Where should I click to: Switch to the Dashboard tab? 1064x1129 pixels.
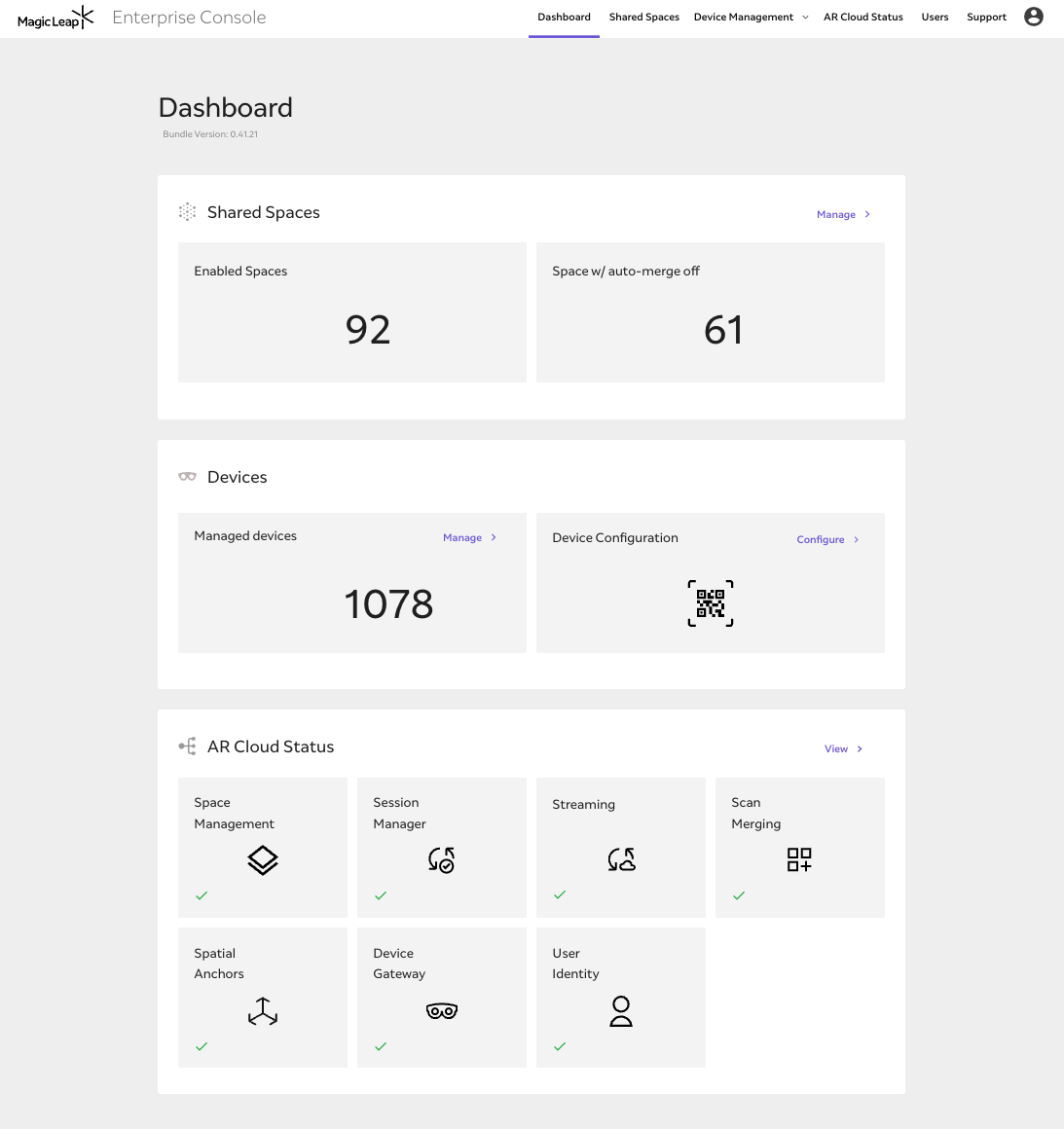[564, 18]
